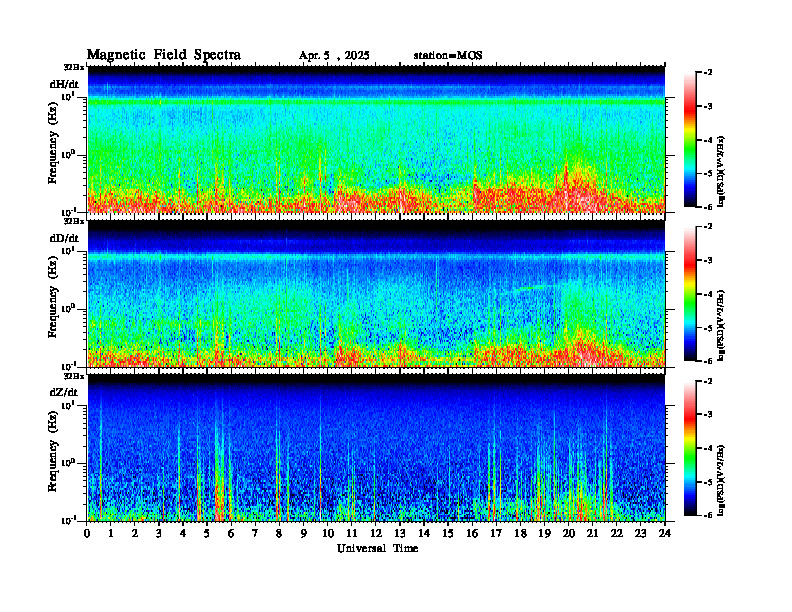Click hour '15' on time axis

tap(448, 533)
